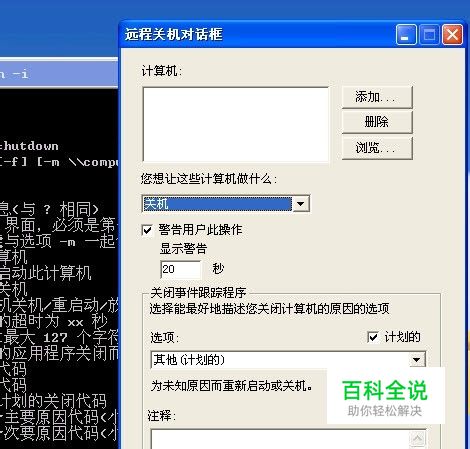Image resolution: width=470 pixels, height=449 pixels.
Task: Click the 秒 unit label
Action: 218,269
